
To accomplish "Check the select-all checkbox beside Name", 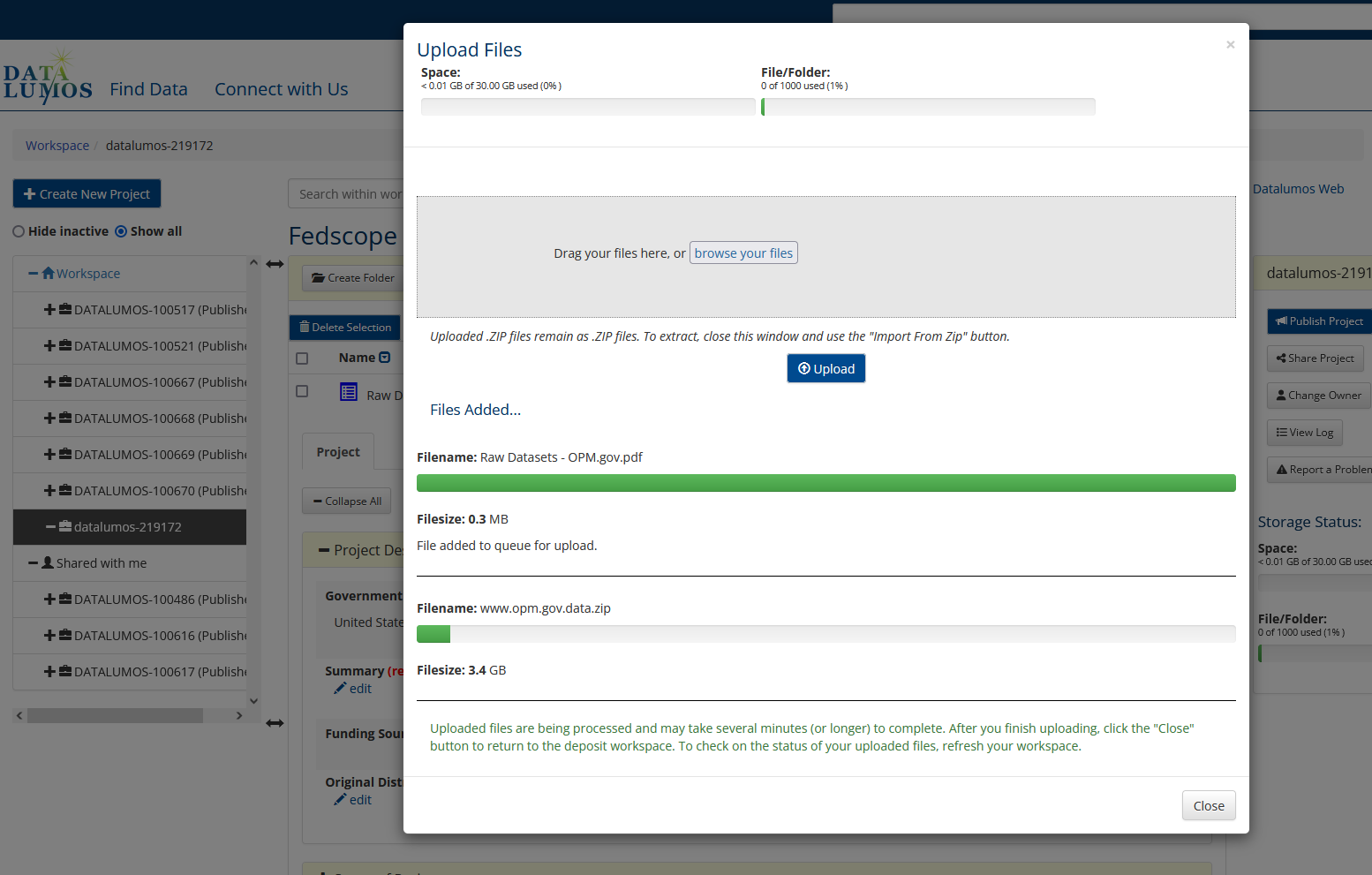I will pyautogui.click(x=302, y=358).
